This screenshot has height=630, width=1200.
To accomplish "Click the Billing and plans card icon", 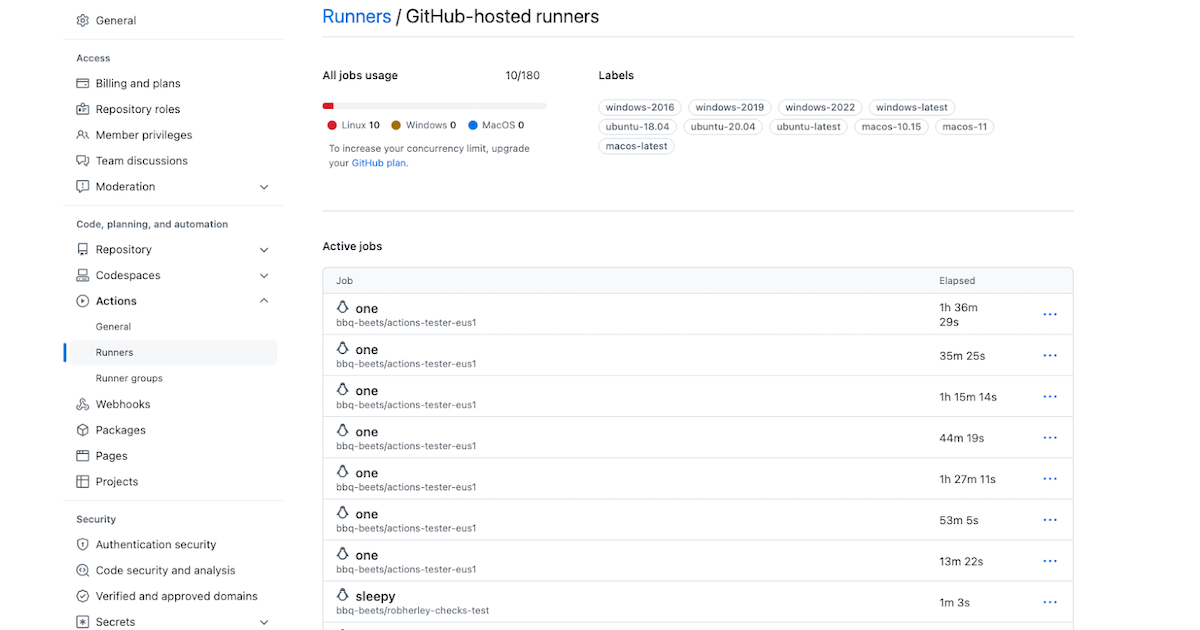I will [x=79, y=83].
